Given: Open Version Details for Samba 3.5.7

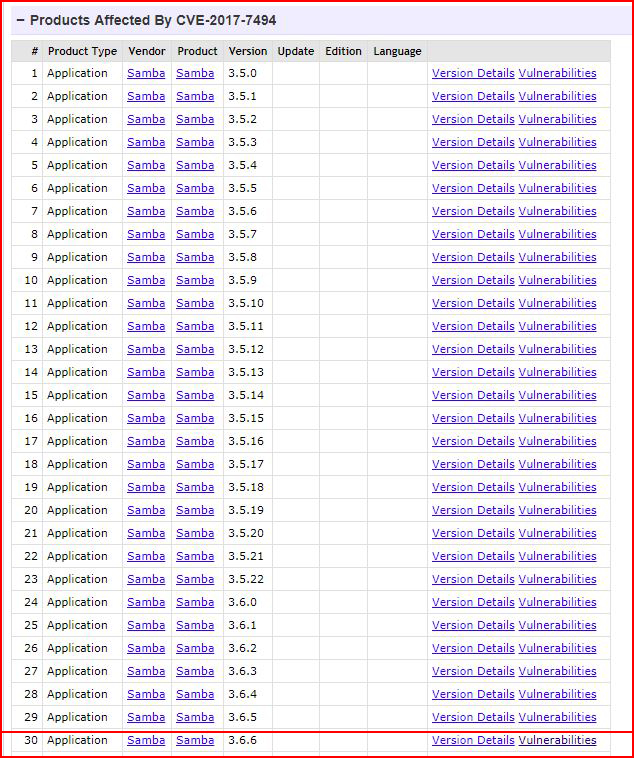Looking at the screenshot, I should pyautogui.click(x=473, y=234).
